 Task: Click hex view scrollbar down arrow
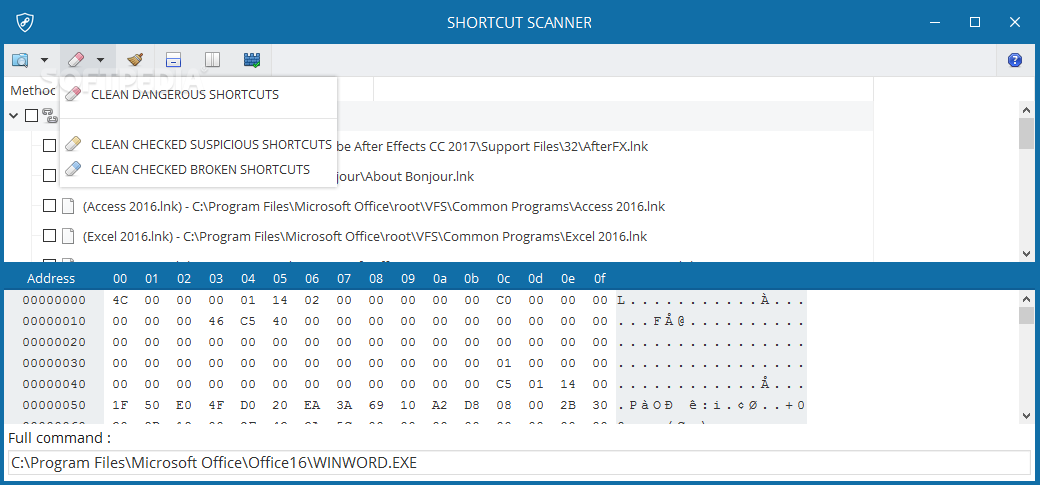click(1026, 415)
